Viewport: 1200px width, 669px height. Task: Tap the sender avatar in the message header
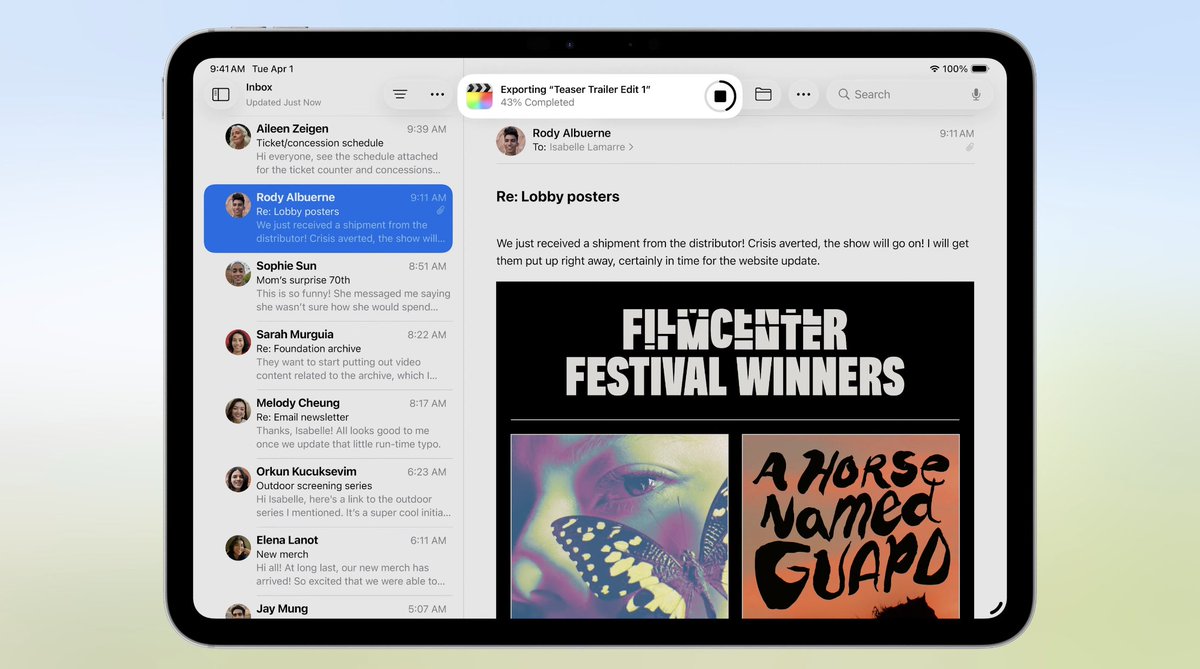pyautogui.click(x=511, y=140)
